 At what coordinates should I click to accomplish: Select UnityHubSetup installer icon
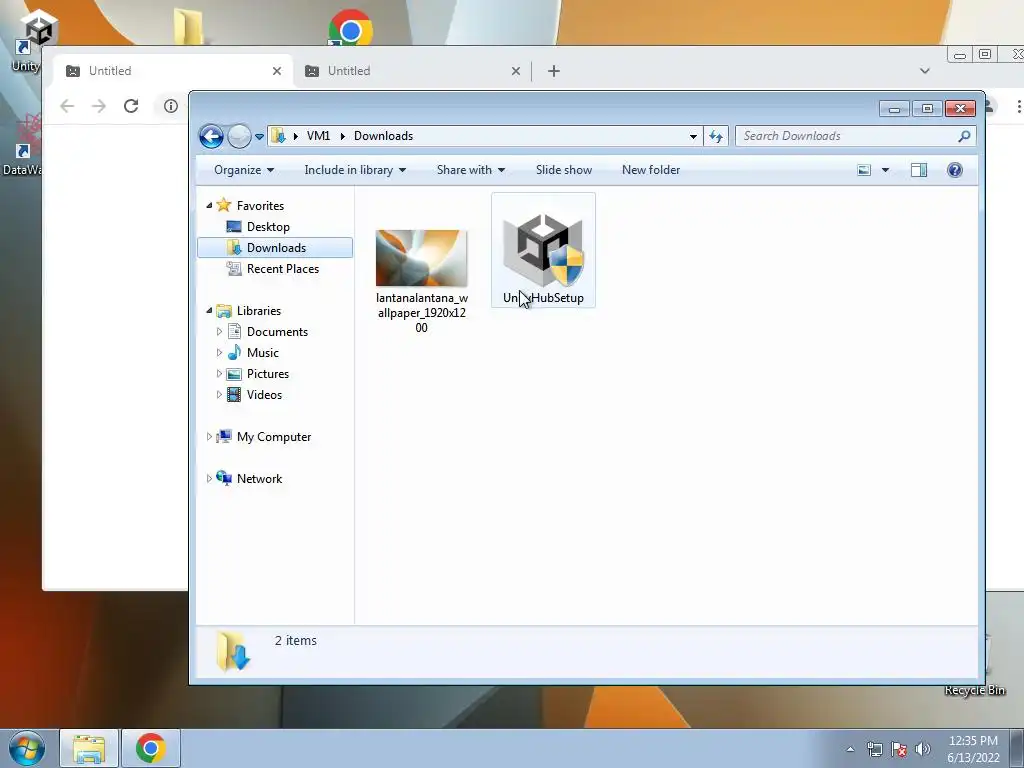(543, 250)
